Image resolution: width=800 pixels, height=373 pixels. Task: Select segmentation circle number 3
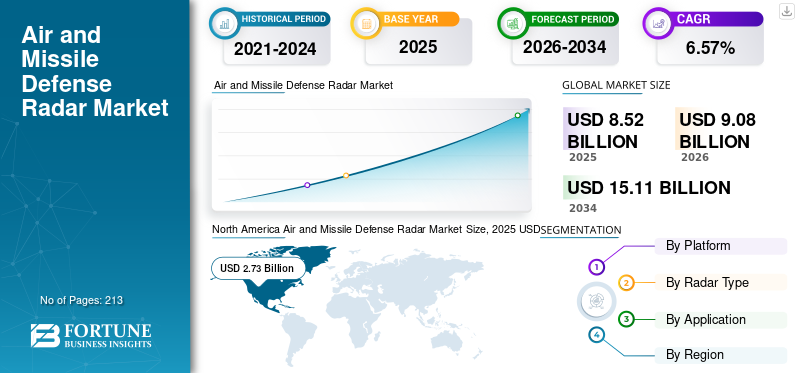(627, 319)
